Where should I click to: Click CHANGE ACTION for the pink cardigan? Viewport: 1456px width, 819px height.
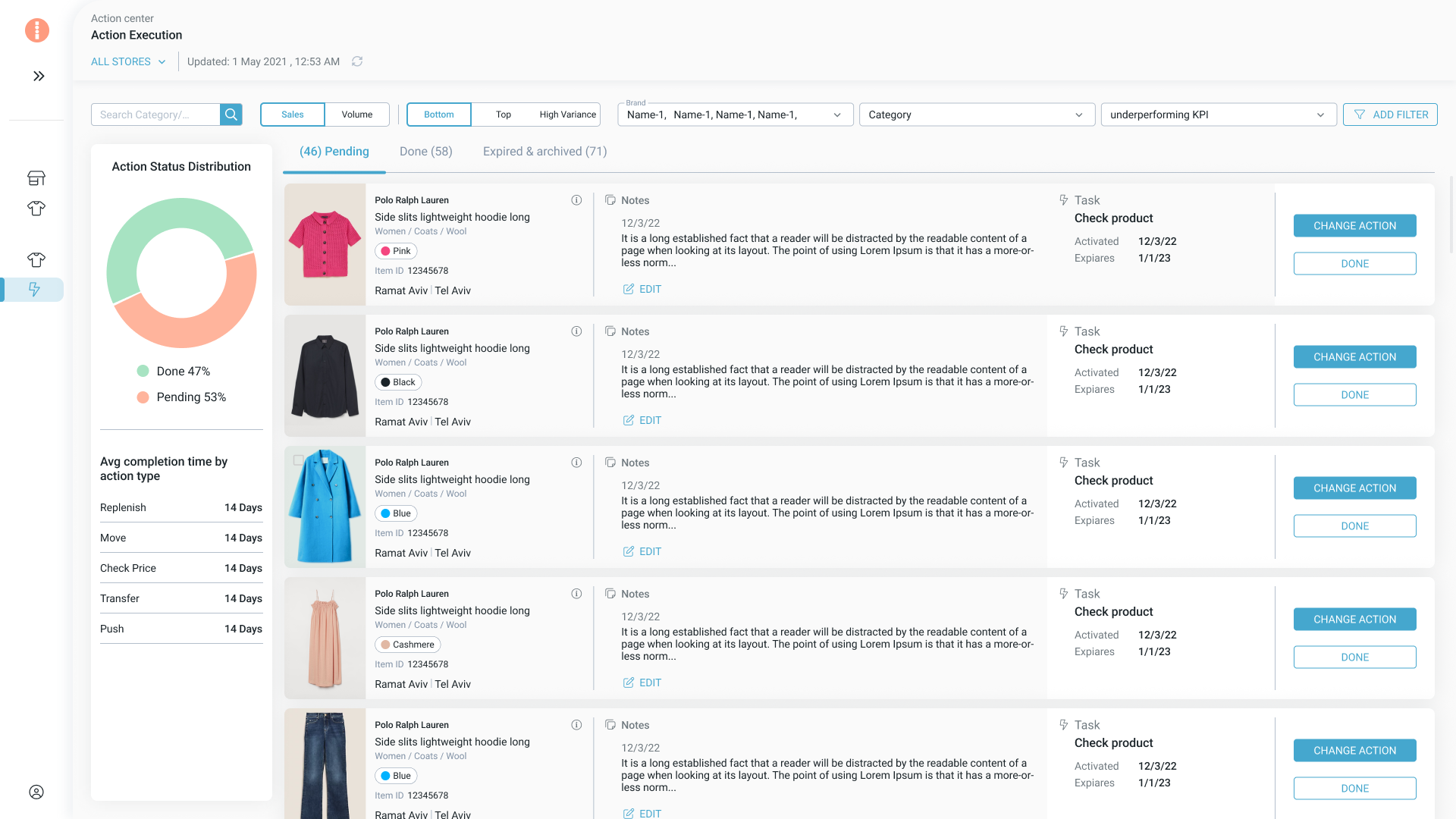point(1355,226)
